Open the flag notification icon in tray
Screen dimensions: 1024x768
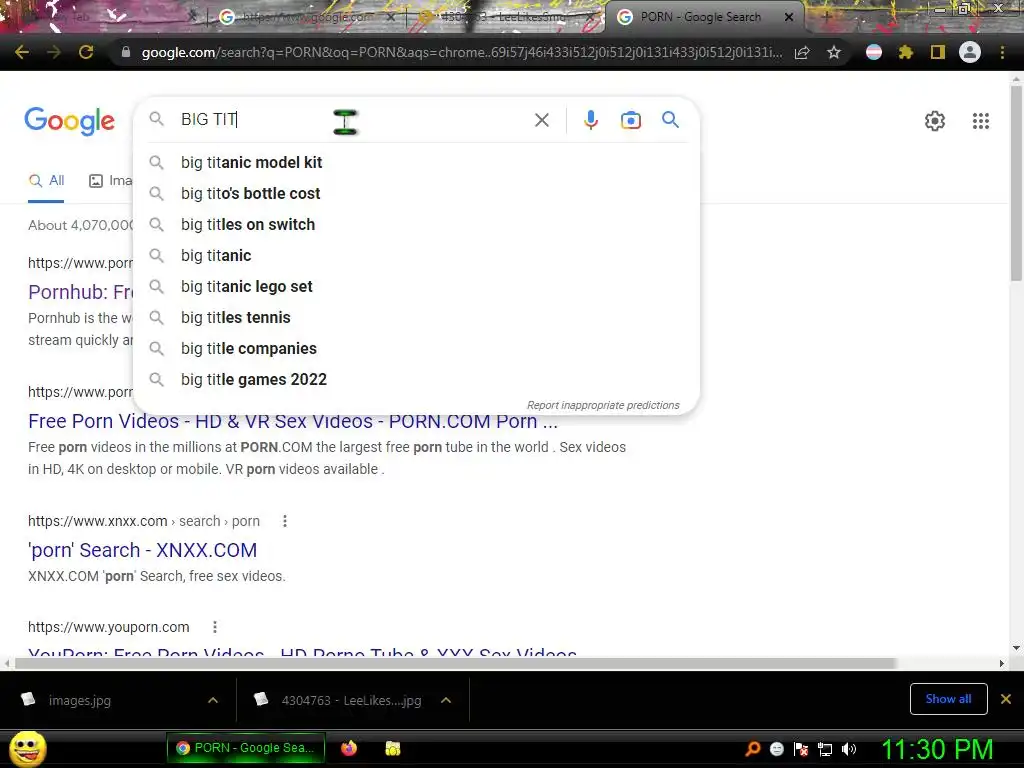tap(801, 749)
